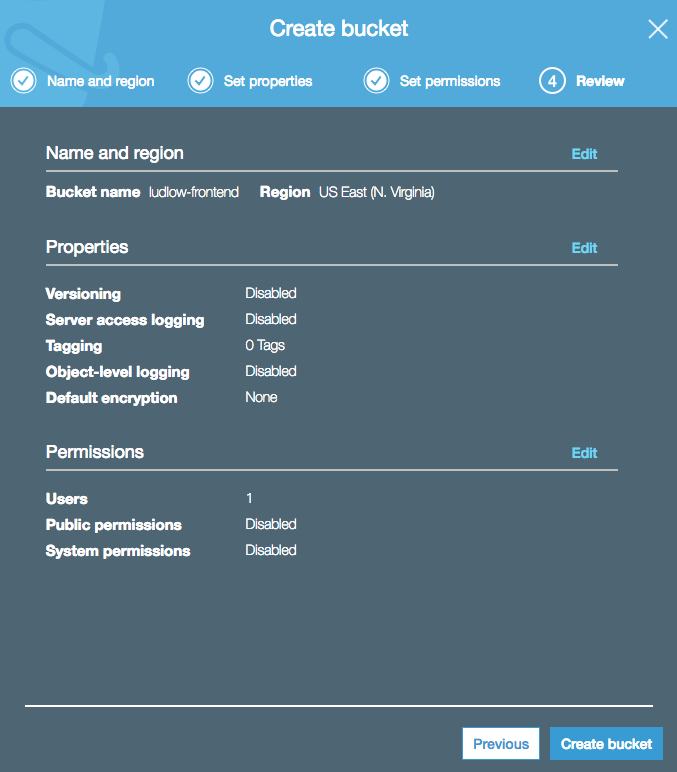Click the Public permissions Disabled value

click(271, 524)
